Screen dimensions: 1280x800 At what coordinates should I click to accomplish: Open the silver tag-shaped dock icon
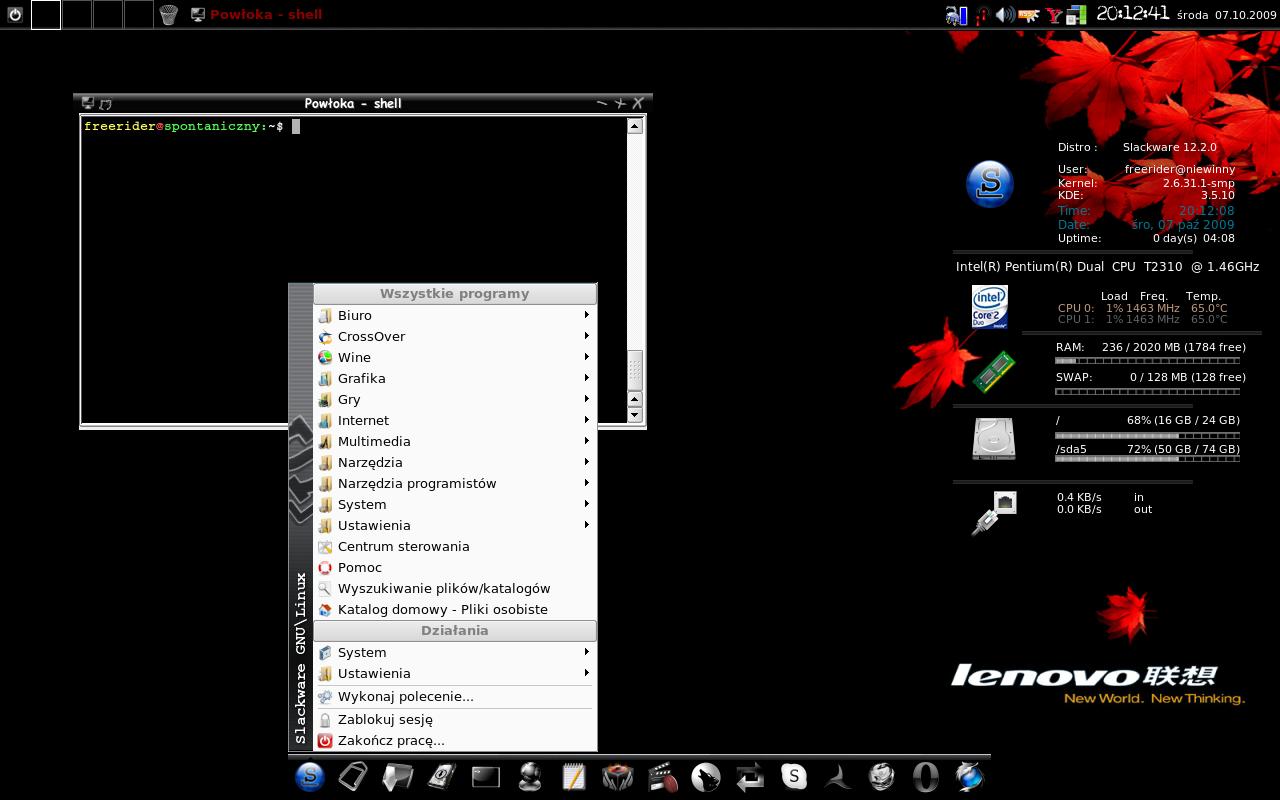click(354, 776)
